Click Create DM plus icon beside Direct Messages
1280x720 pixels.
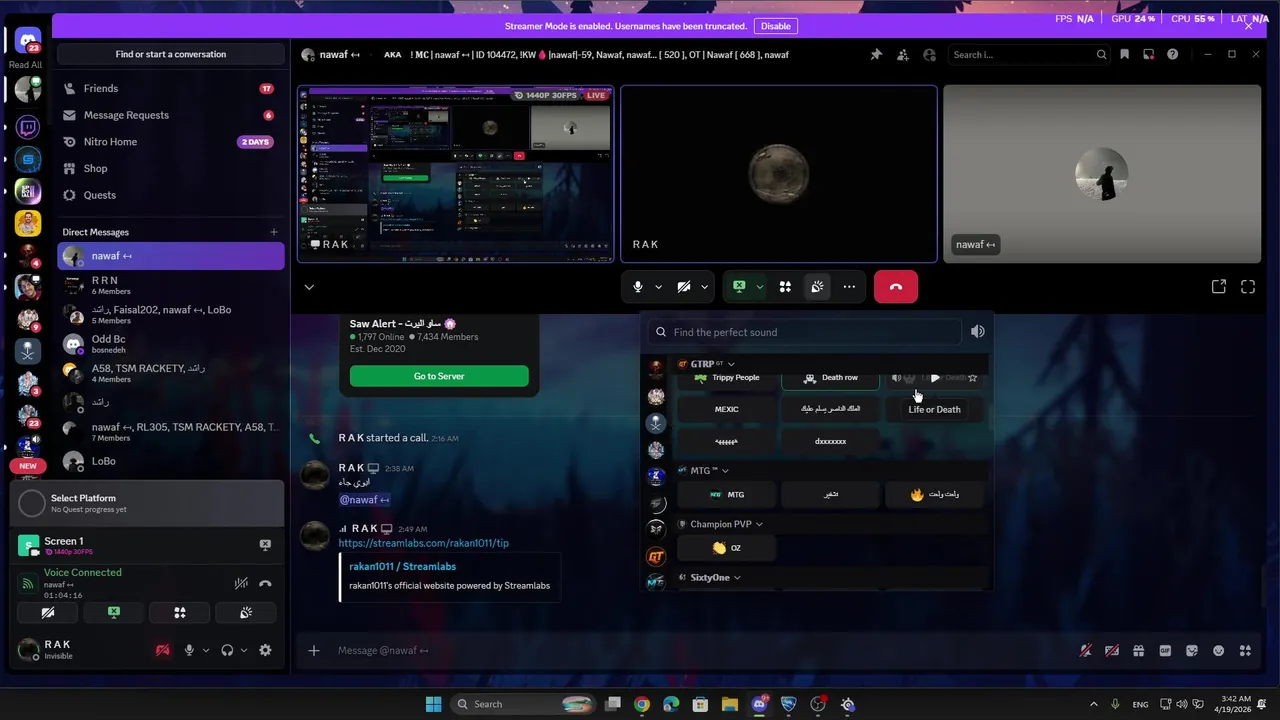coord(274,232)
